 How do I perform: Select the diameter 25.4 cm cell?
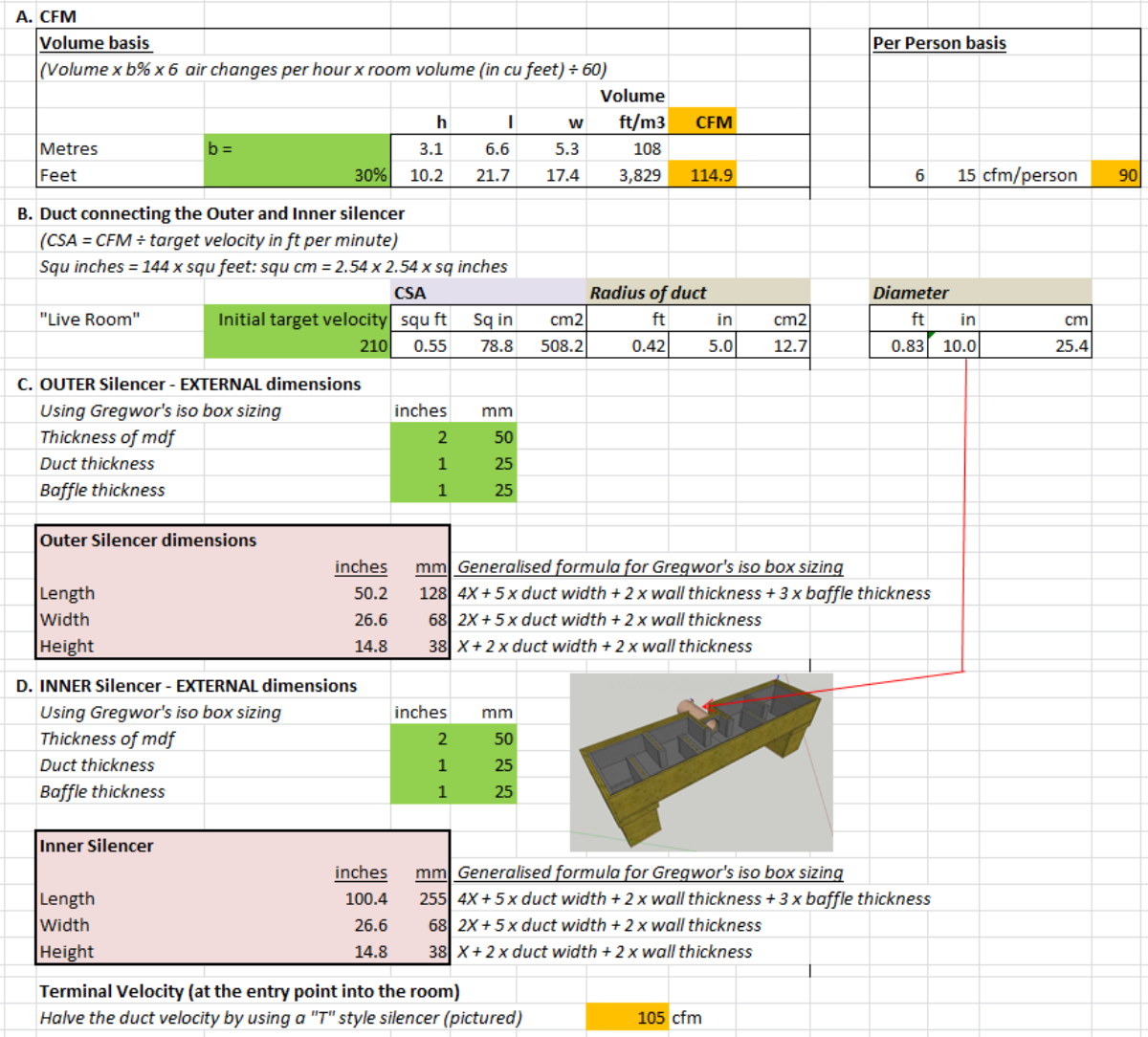(x=1035, y=345)
